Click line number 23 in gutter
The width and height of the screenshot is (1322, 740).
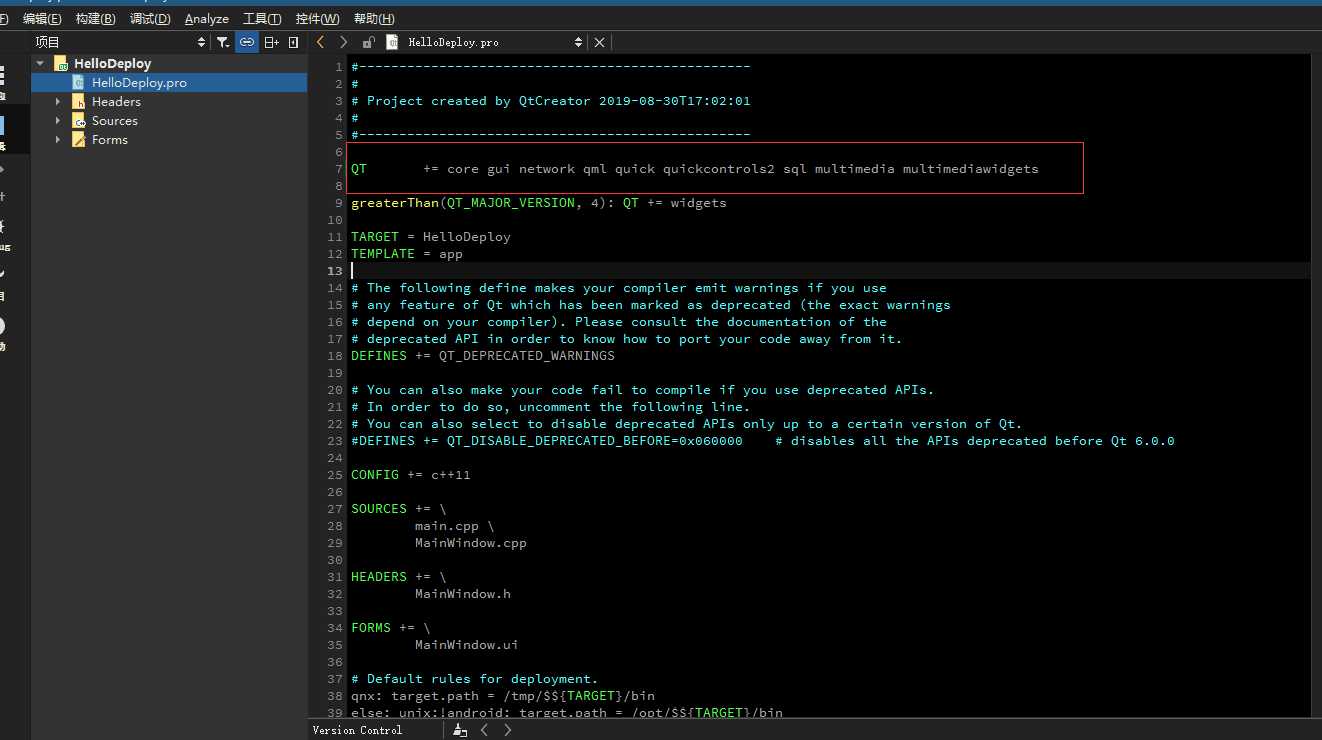point(335,441)
